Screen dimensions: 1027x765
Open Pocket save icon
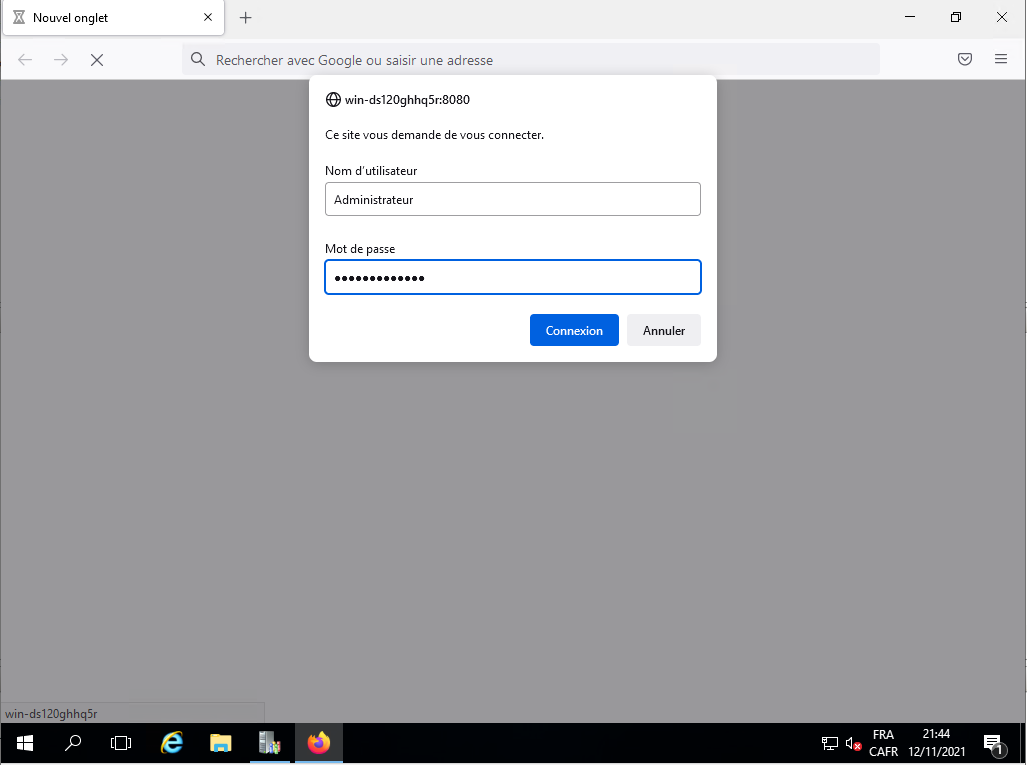(x=964, y=60)
